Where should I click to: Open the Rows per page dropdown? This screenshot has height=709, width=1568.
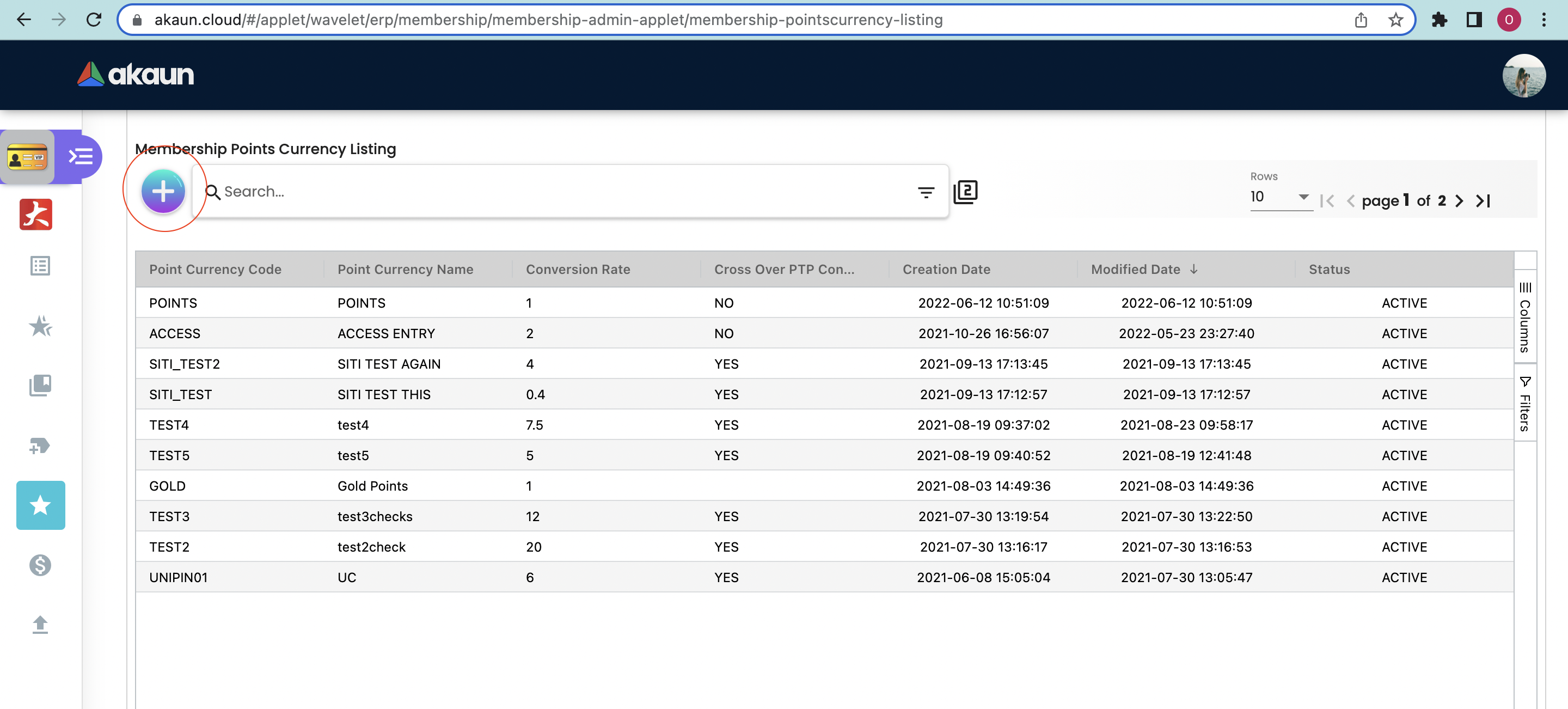(1280, 197)
